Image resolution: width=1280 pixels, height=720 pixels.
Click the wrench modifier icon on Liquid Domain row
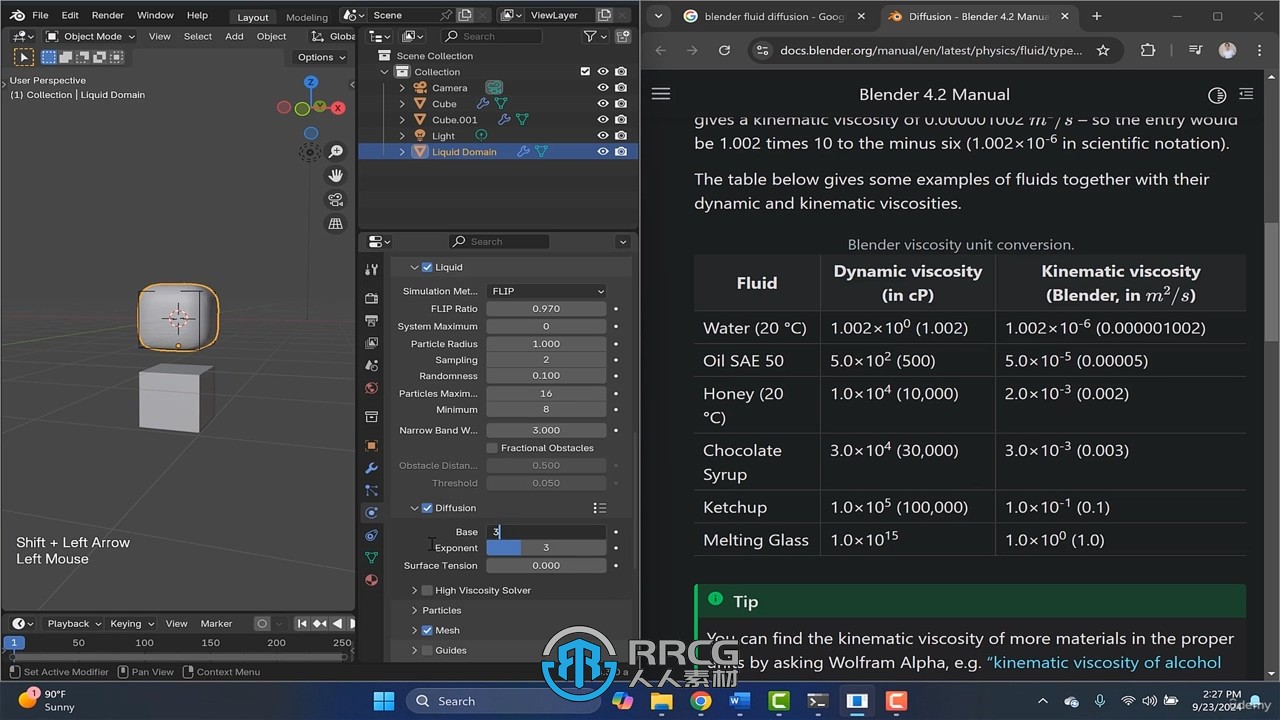coord(521,152)
